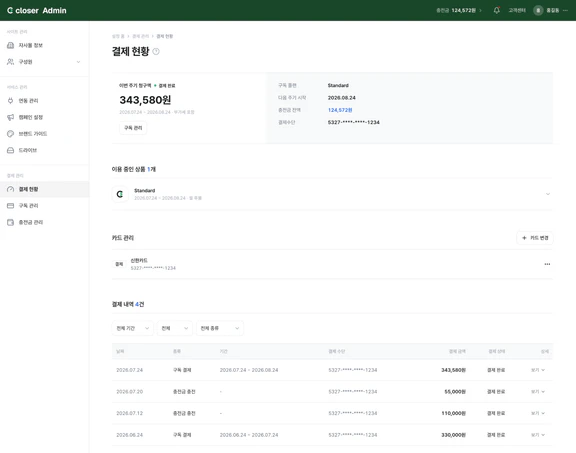Click the 2026.07.20 date cell
576x453 pixels.
(129, 392)
